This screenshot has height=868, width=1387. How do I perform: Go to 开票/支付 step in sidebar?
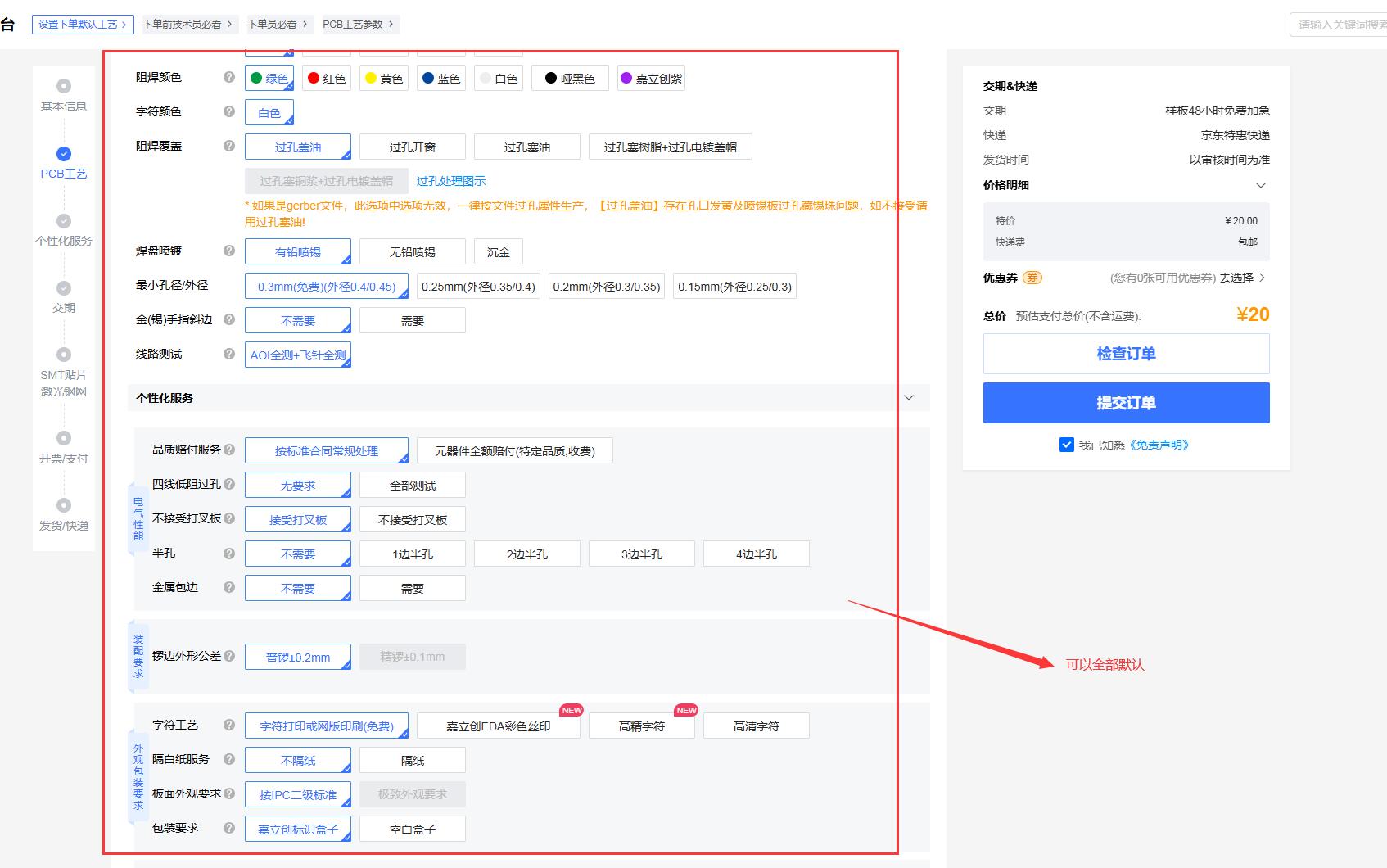(x=64, y=459)
